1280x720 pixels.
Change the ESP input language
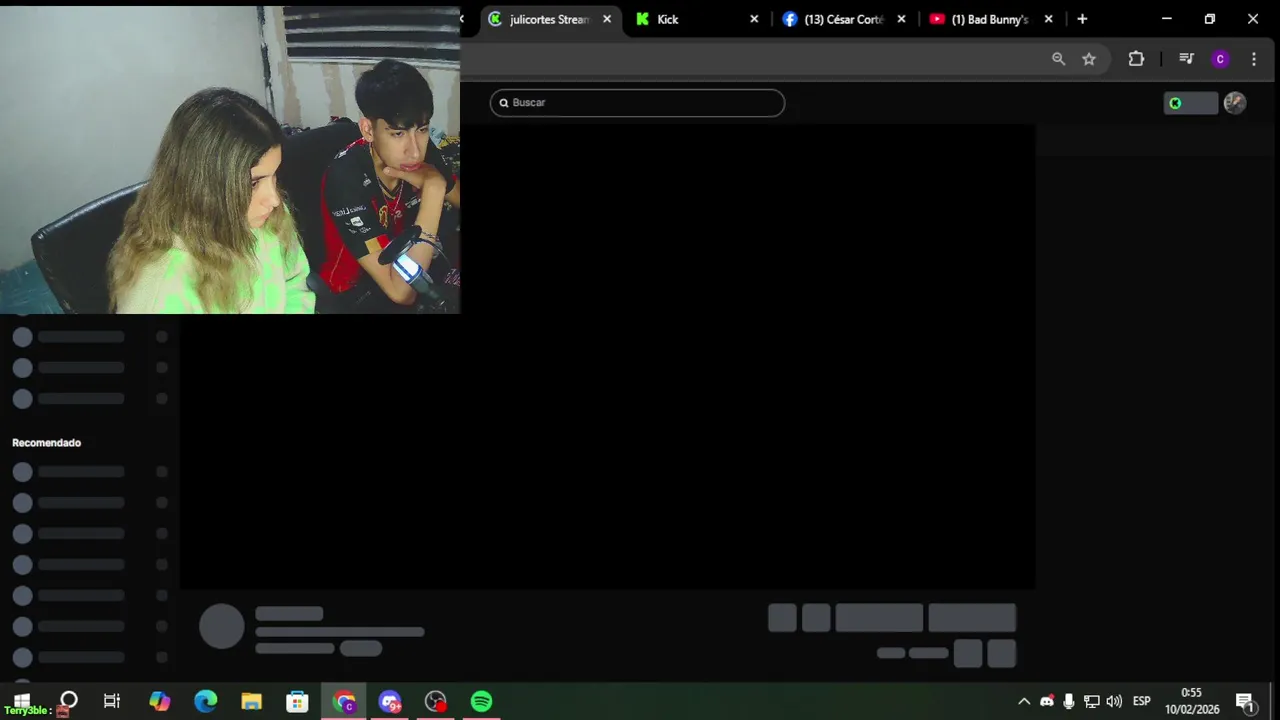click(x=1141, y=701)
